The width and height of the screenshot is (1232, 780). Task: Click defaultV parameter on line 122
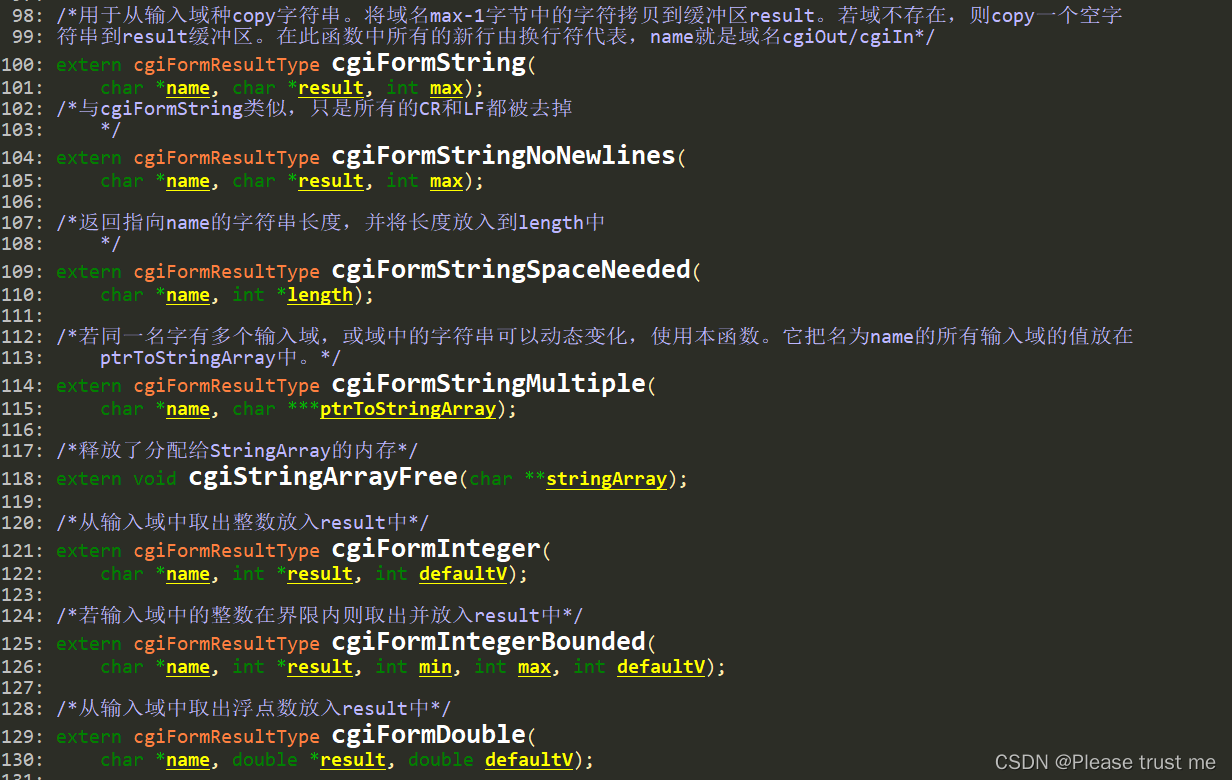463,574
